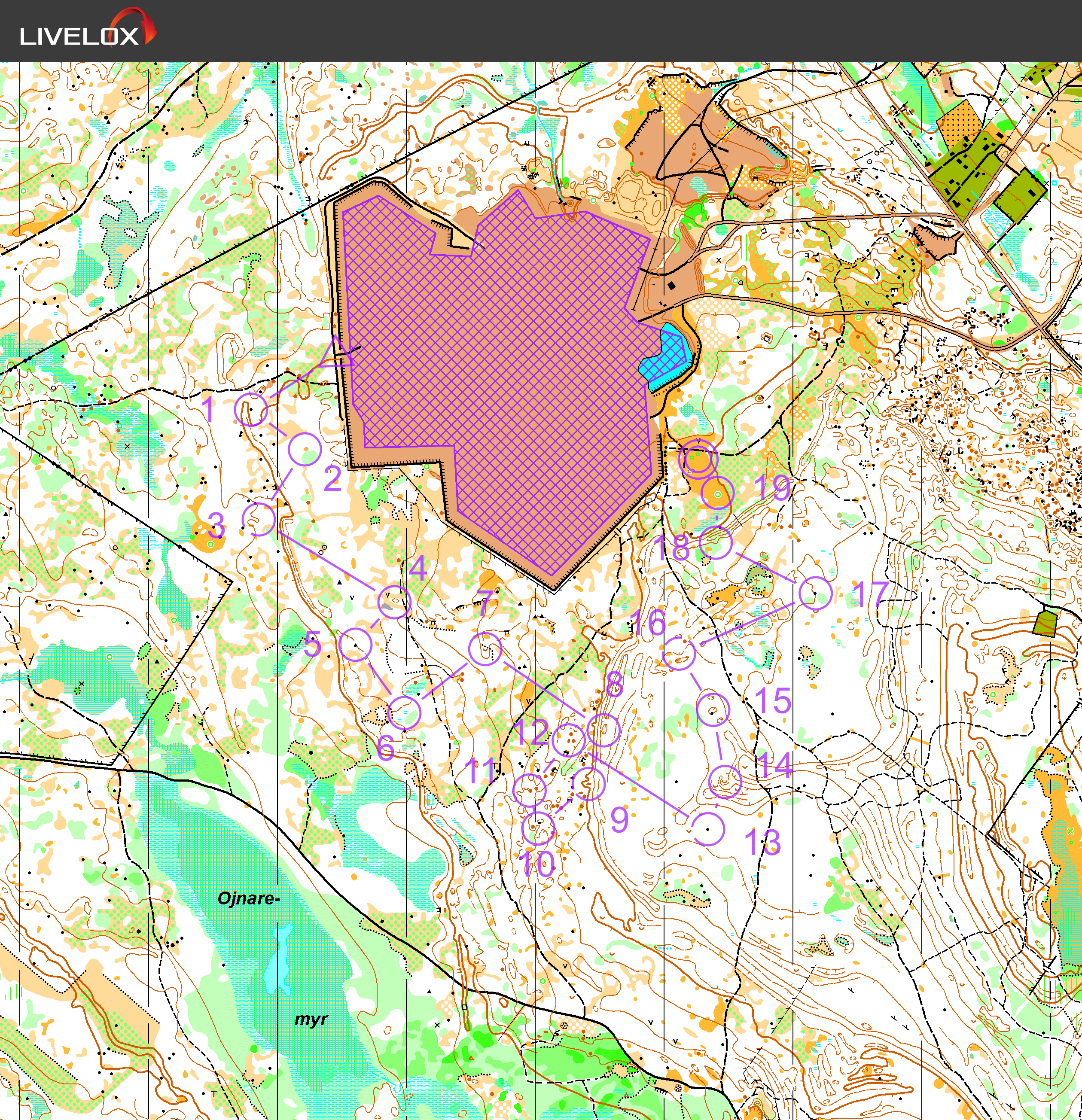The height and width of the screenshot is (1120, 1082).
Task: Select control circle number 8
Action: [x=603, y=730]
